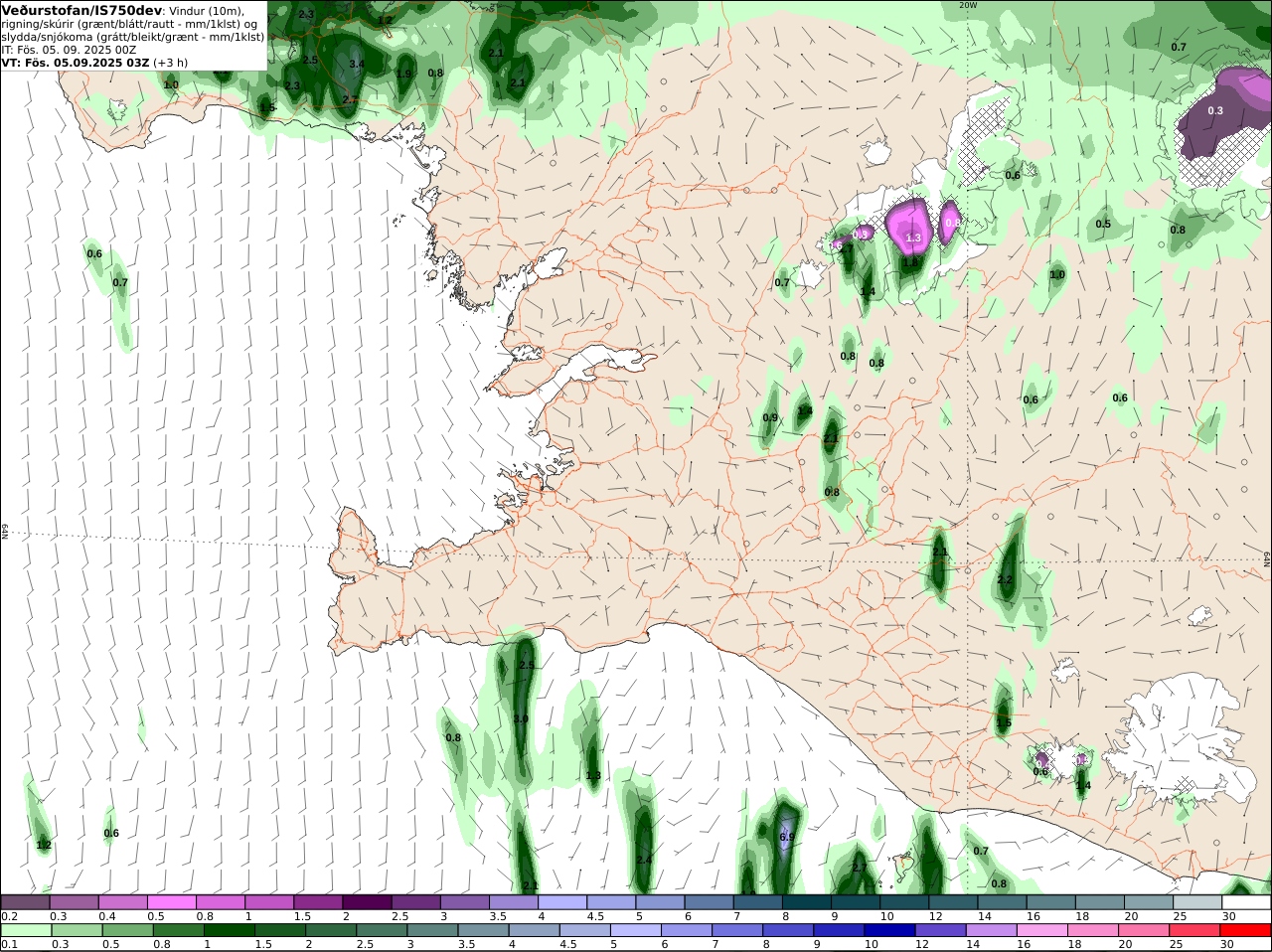Click the rain value "3.0" south of the coast

coord(521,718)
